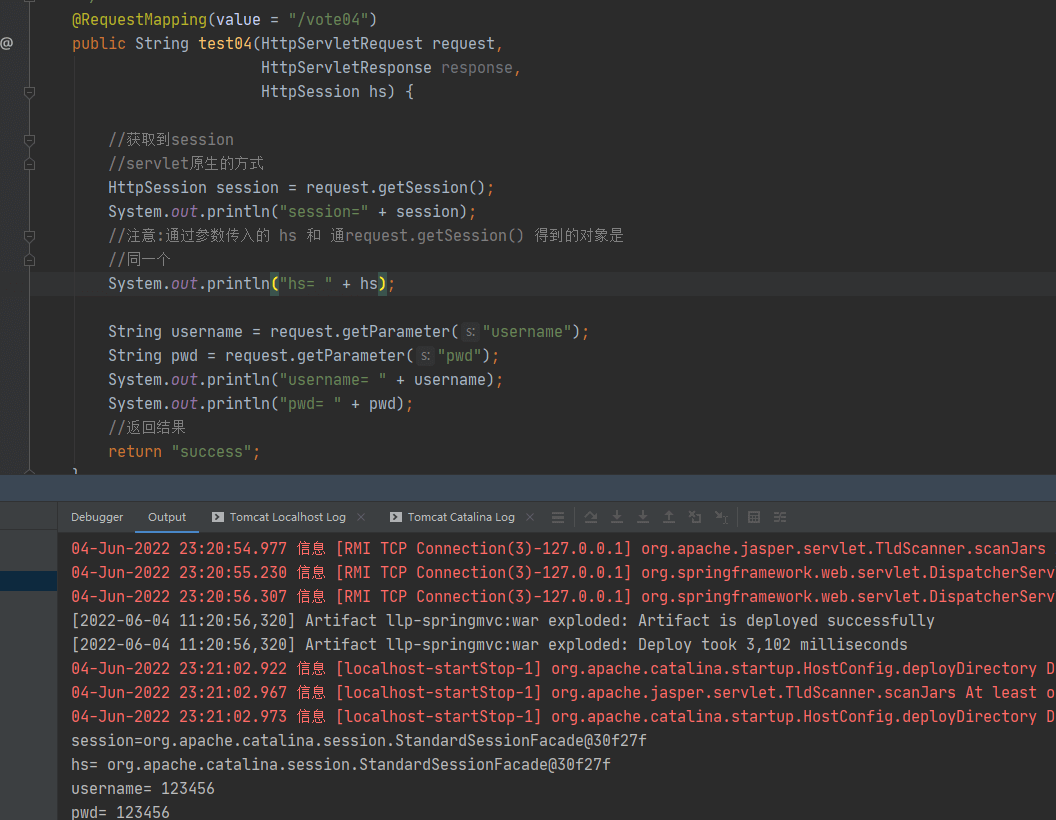Click the Step Out debug icon

669,517
